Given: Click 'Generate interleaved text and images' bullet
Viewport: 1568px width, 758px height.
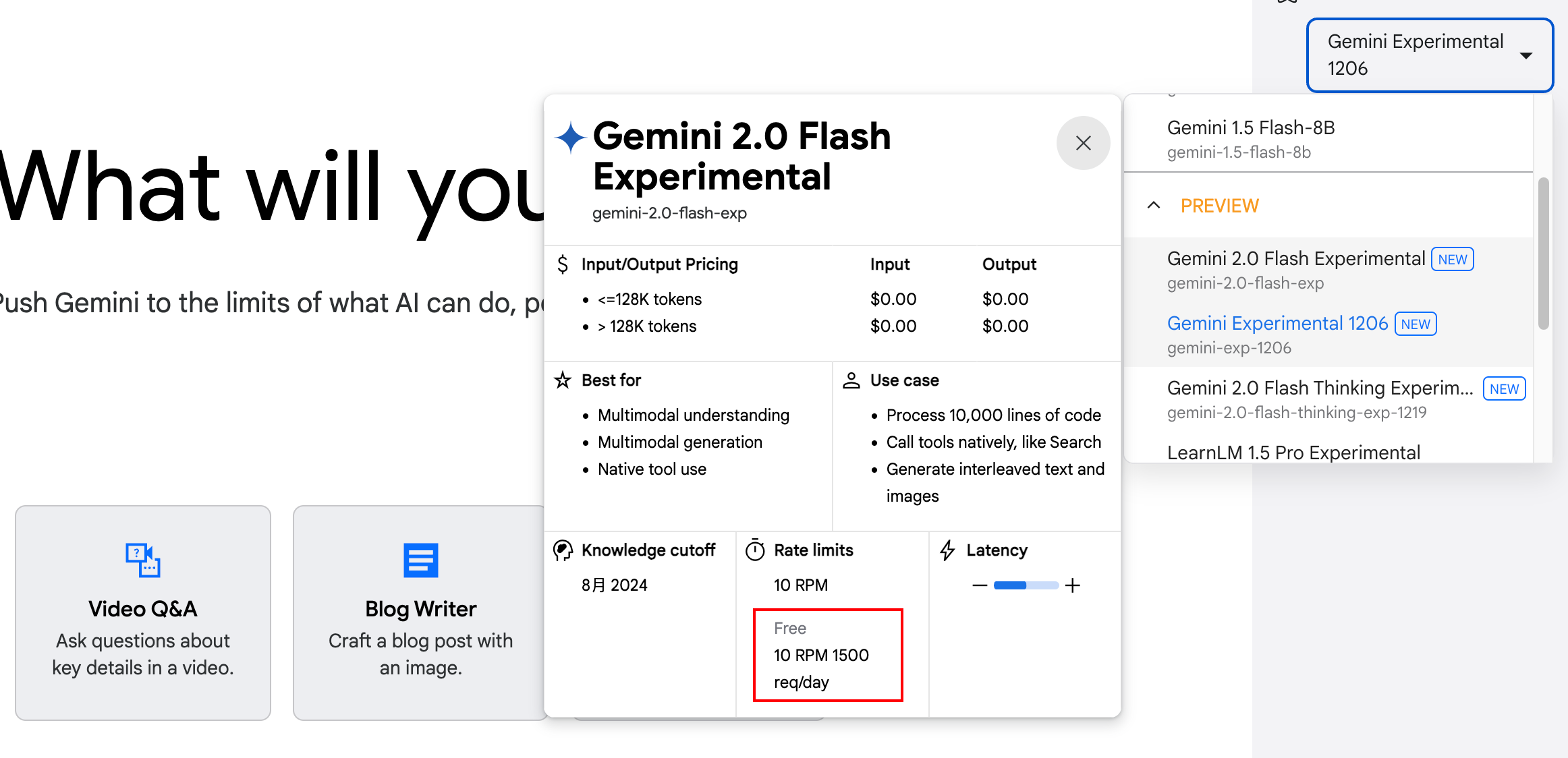Looking at the screenshot, I should pyautogui.click(x=995, y=483).
